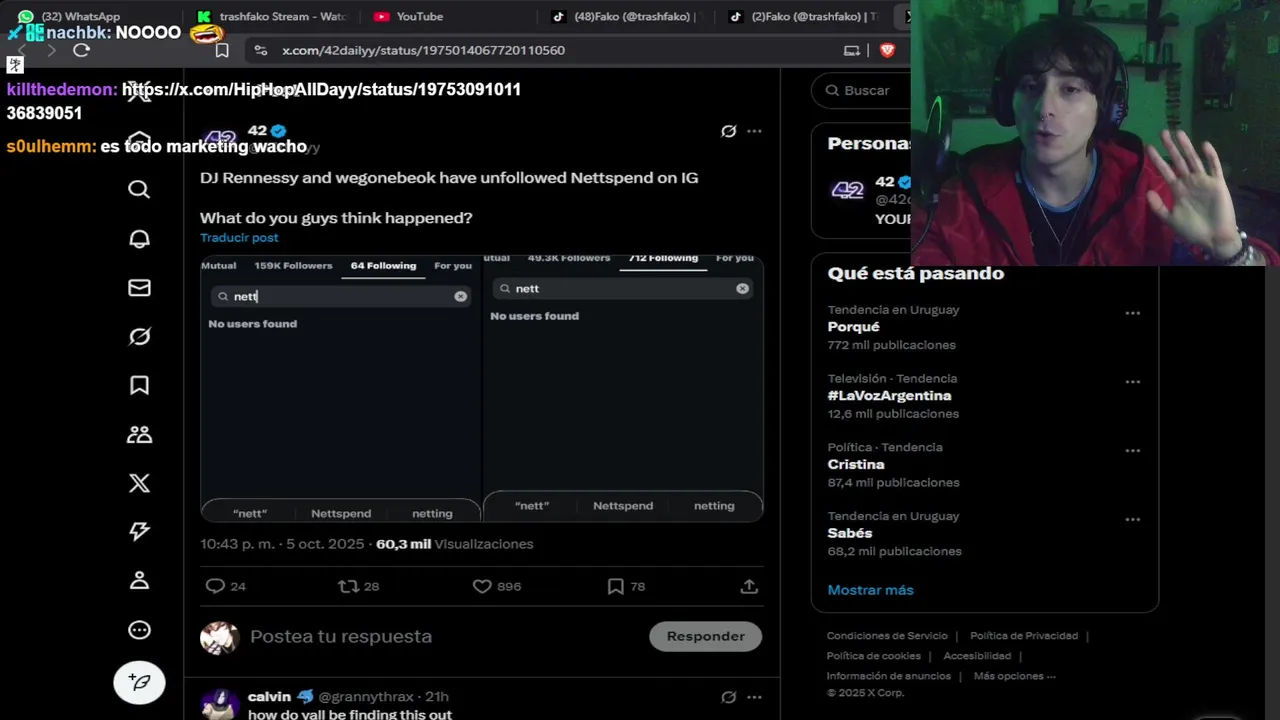The height and width of the screenshot is (720, 1280).
Task: Click repost icon with 28 reposts
Action: (x=348, y=586)
